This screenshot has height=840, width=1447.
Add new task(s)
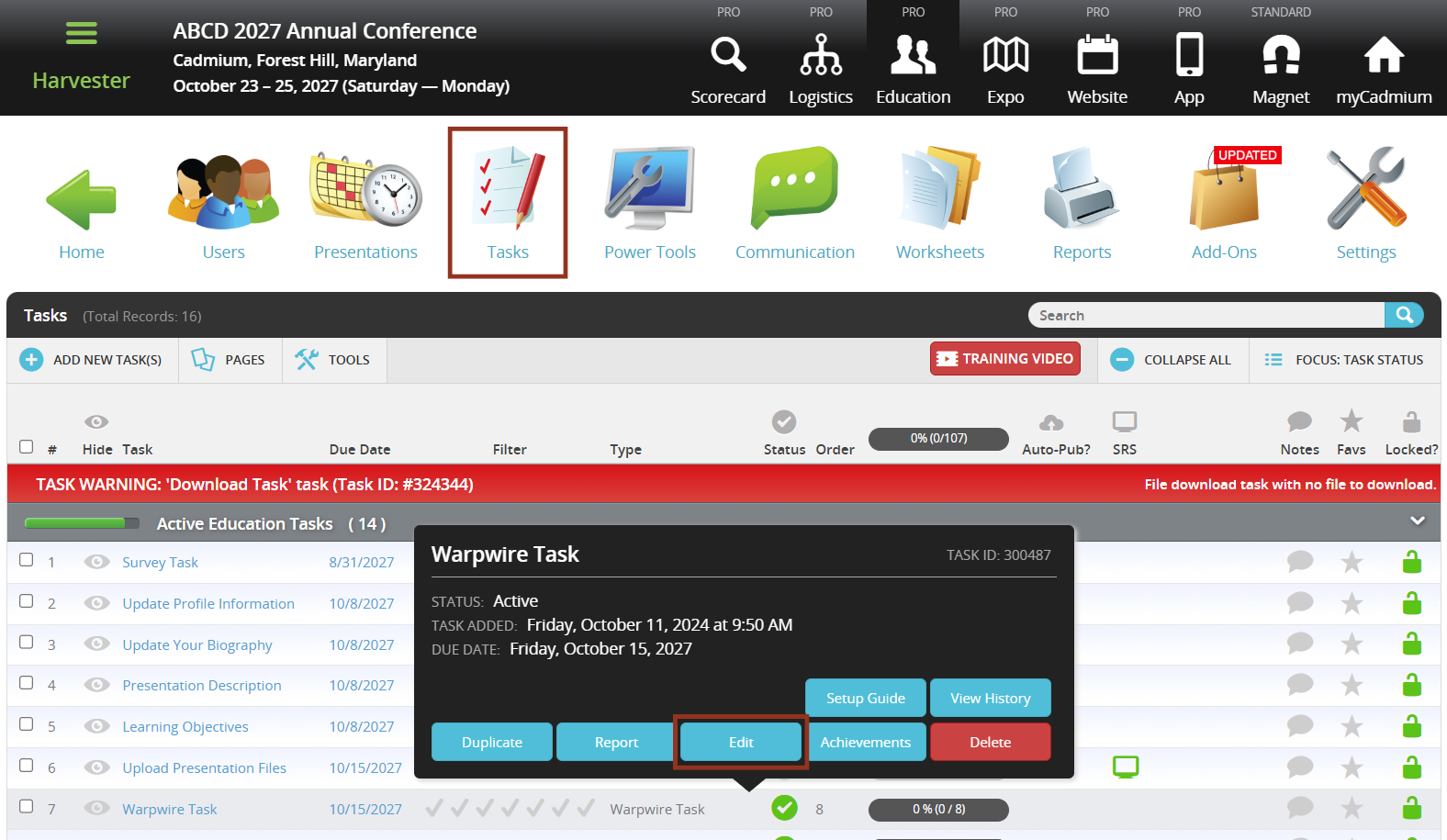click(92, 360)
